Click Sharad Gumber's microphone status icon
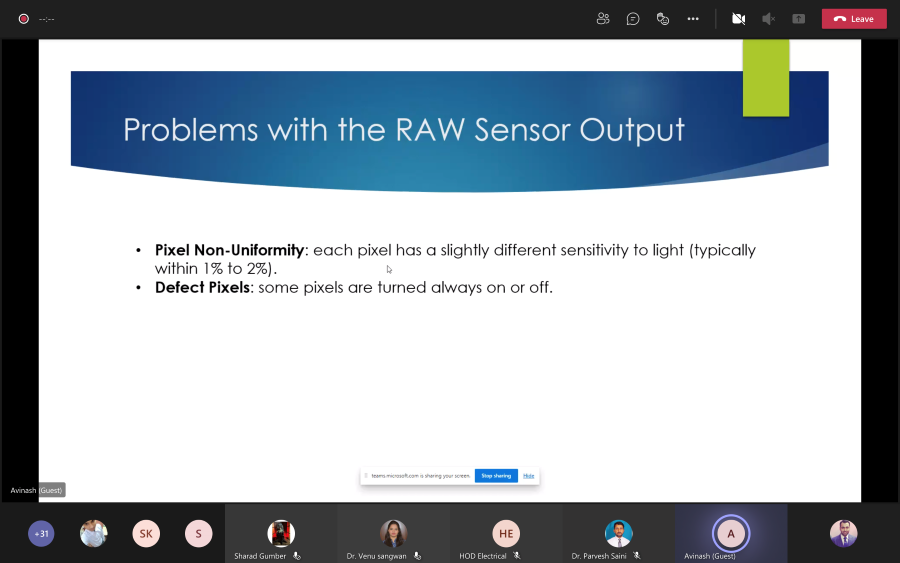This screenshot has width=900, height=563. point(297,556)
